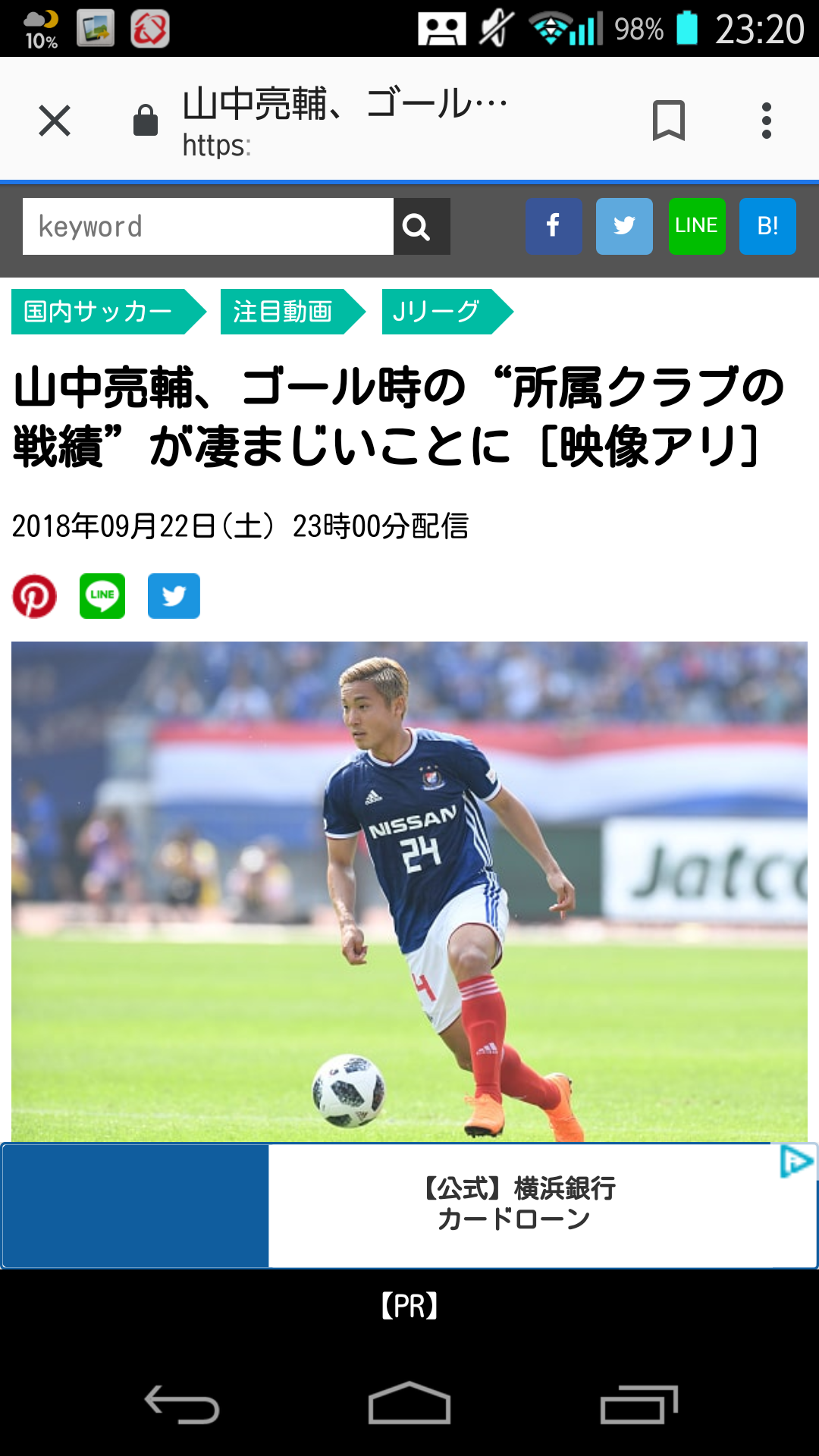
Task: Tap the player photo thumbnail
Action: point(409,892)
